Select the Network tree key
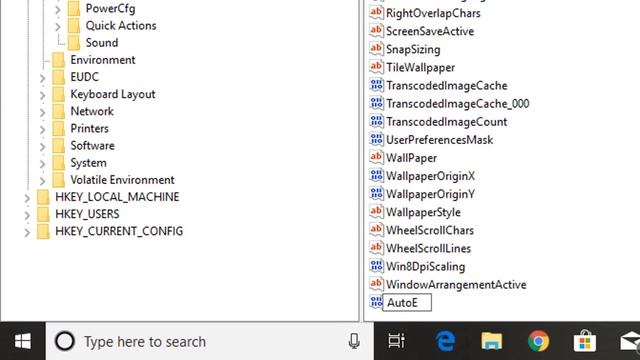 click(x=92, y=111)
